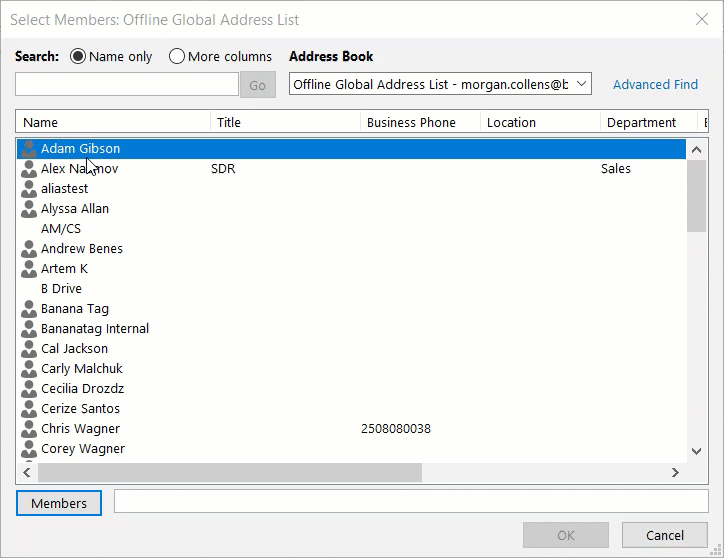Screen dimensions: 724x558
Task: Select the Cerize Santos entry
Action: [x=351, y=409]
